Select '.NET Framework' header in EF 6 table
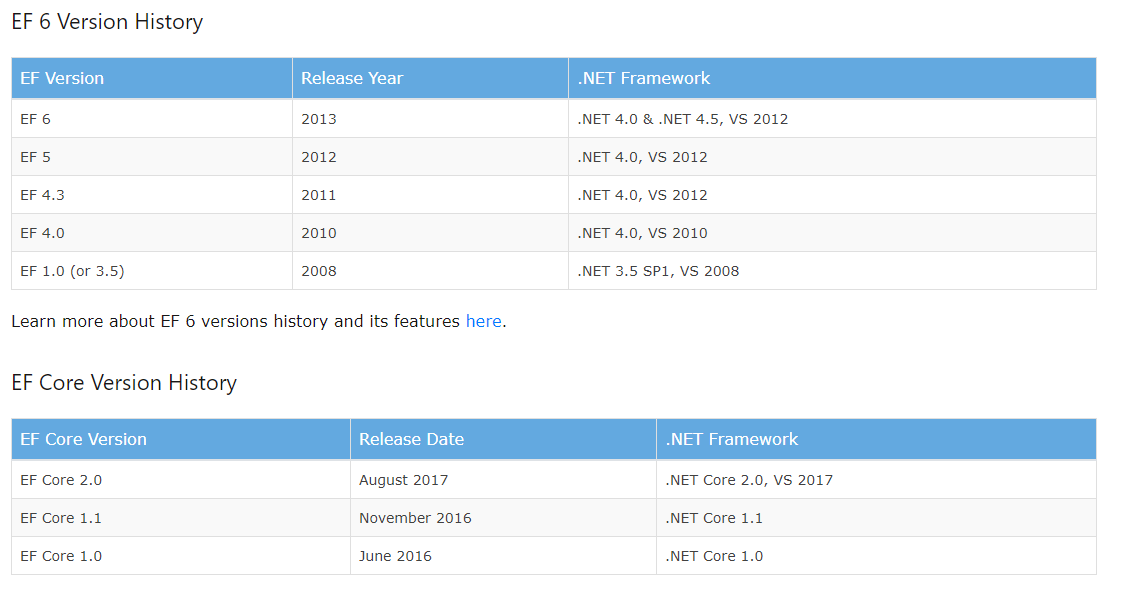The image size is (1127, 599). click(832, 78)
